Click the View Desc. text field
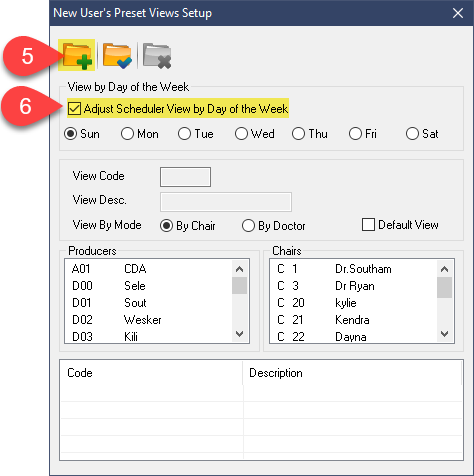The height and width of the screenshot is (476, 474). click(x=226, y=202)
